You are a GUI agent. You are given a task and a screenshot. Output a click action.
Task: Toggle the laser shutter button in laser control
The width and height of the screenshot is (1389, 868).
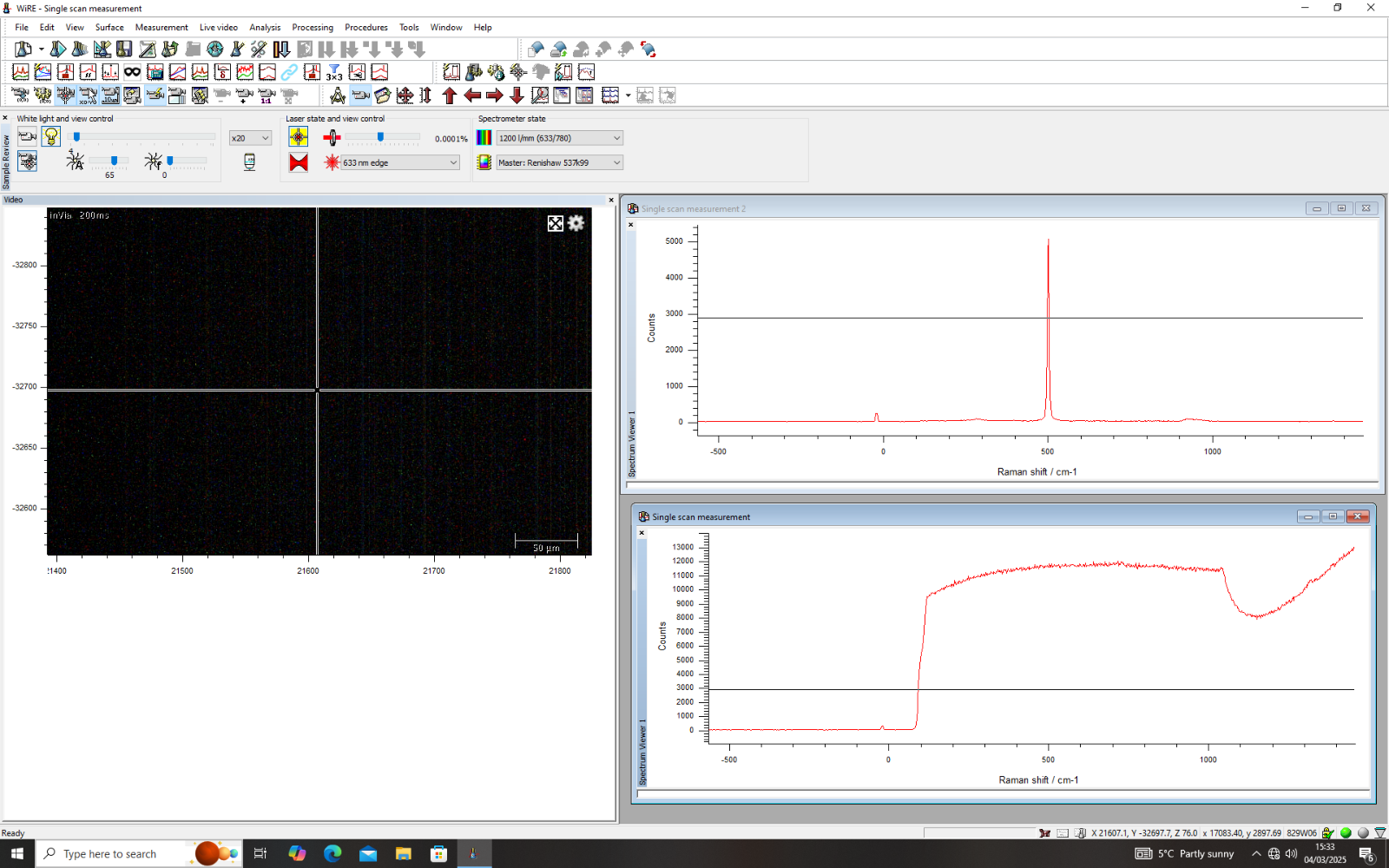(x=298, y=136)
